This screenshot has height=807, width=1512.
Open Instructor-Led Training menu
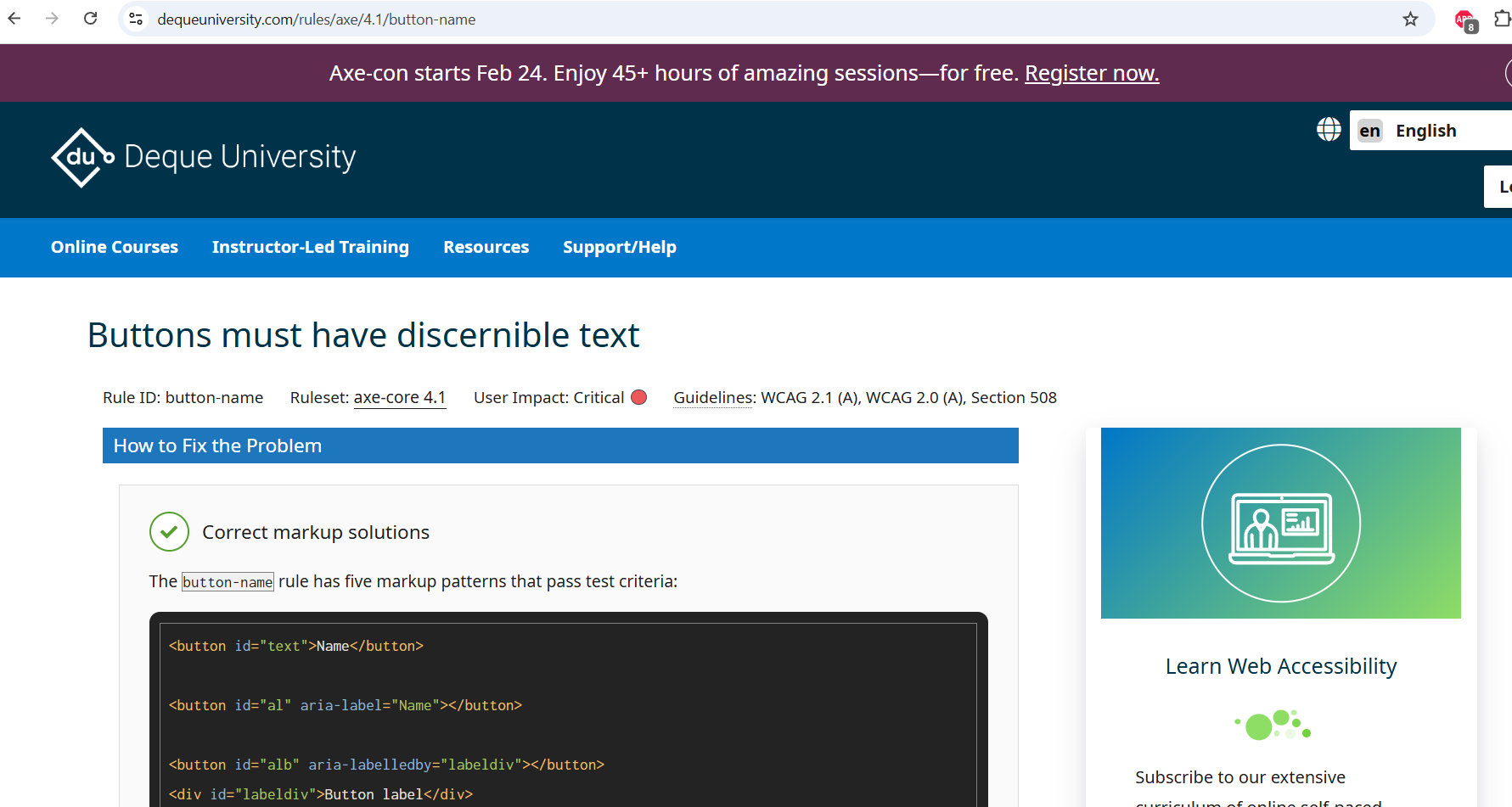coord(311,247)
